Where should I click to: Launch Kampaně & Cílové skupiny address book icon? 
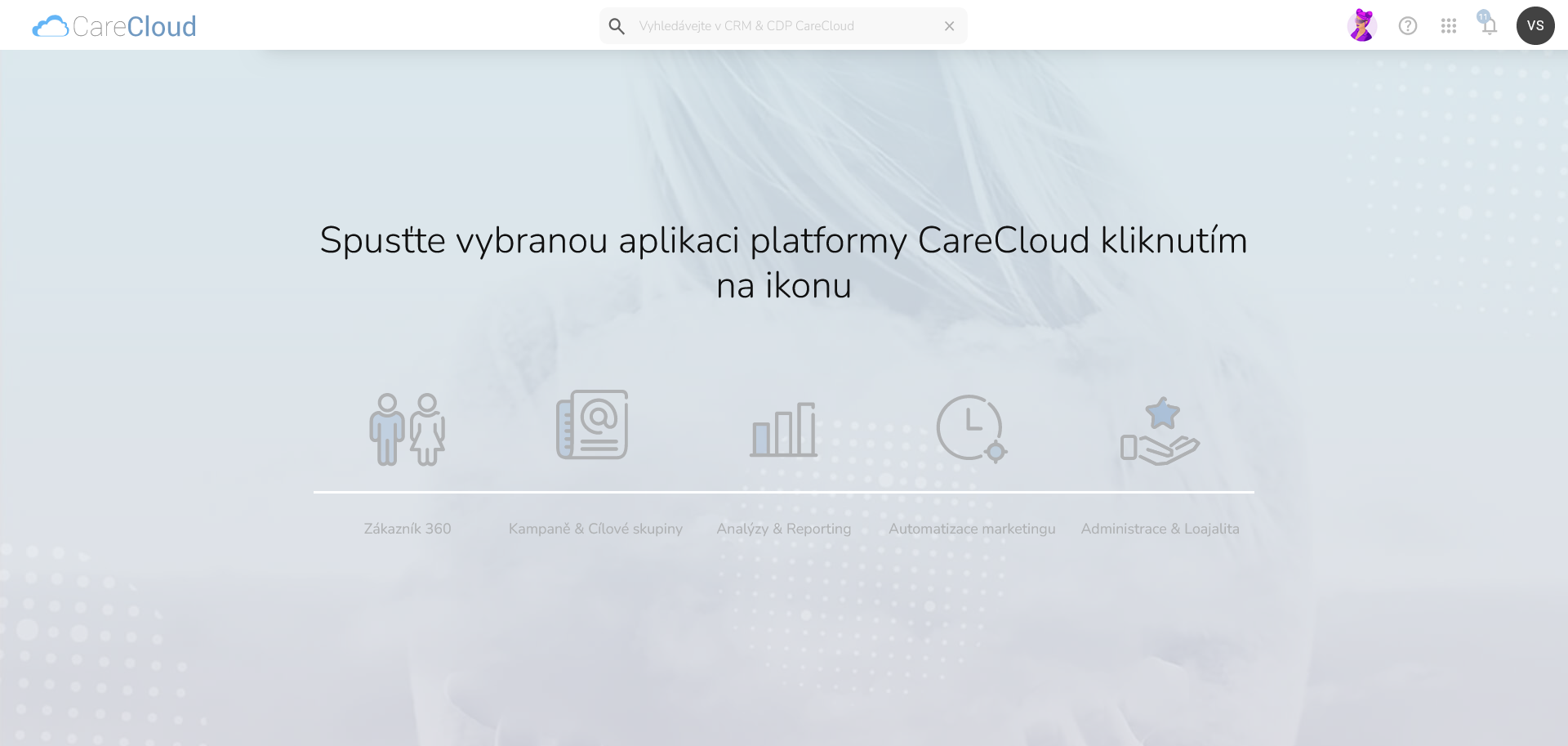point(593,425)
